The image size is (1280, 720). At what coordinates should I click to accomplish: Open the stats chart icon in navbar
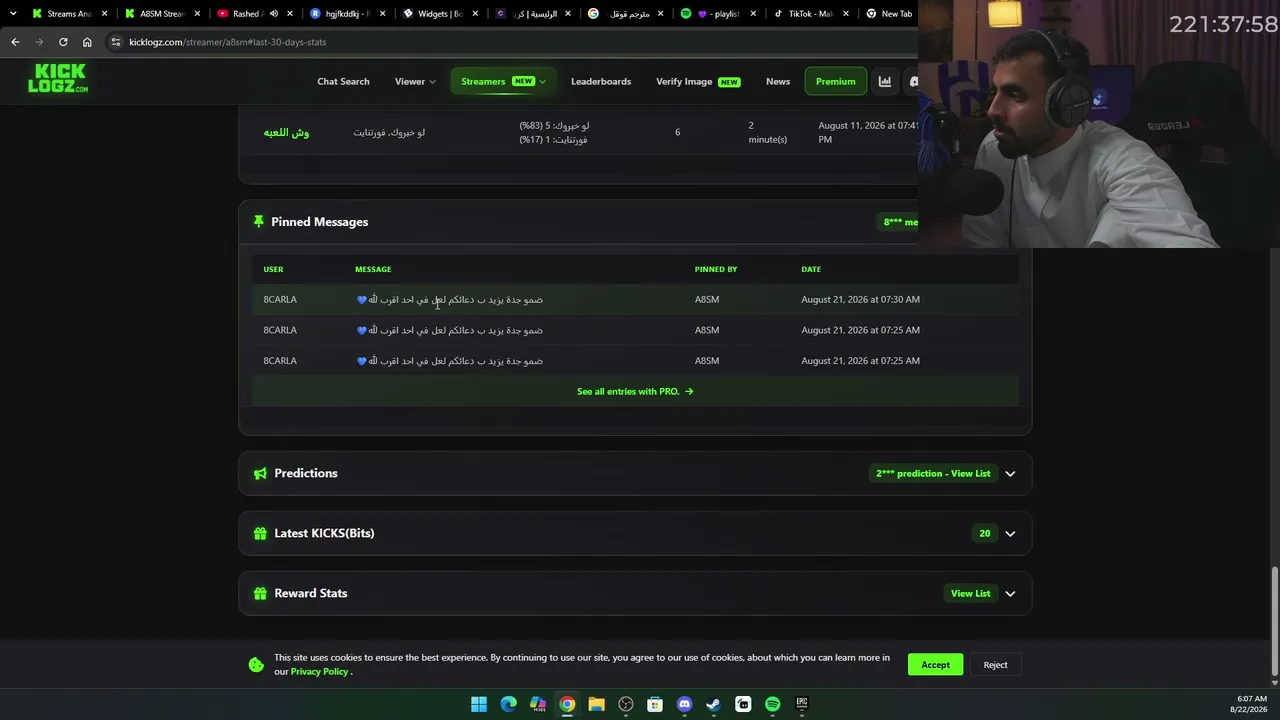point(885,81)
